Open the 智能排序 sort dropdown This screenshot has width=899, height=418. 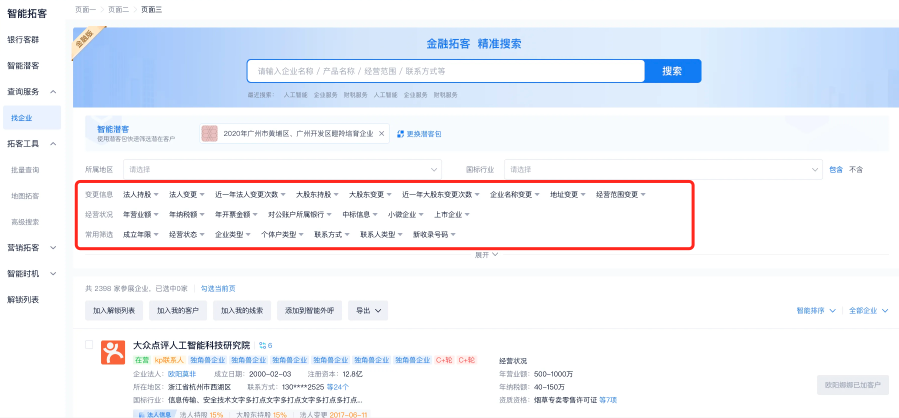point(816,311)
